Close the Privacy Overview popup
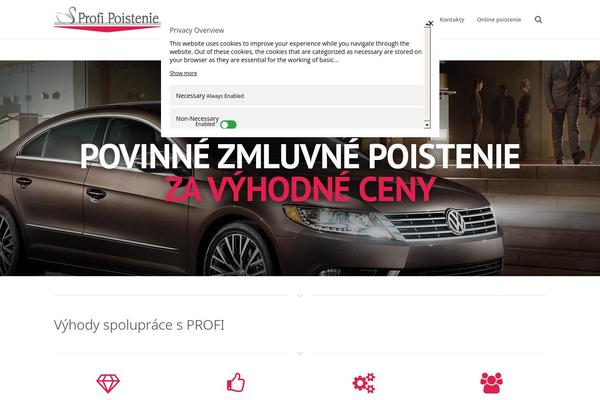Image resolution: width=600 pixels, height=400 pixels. (431, 23)
